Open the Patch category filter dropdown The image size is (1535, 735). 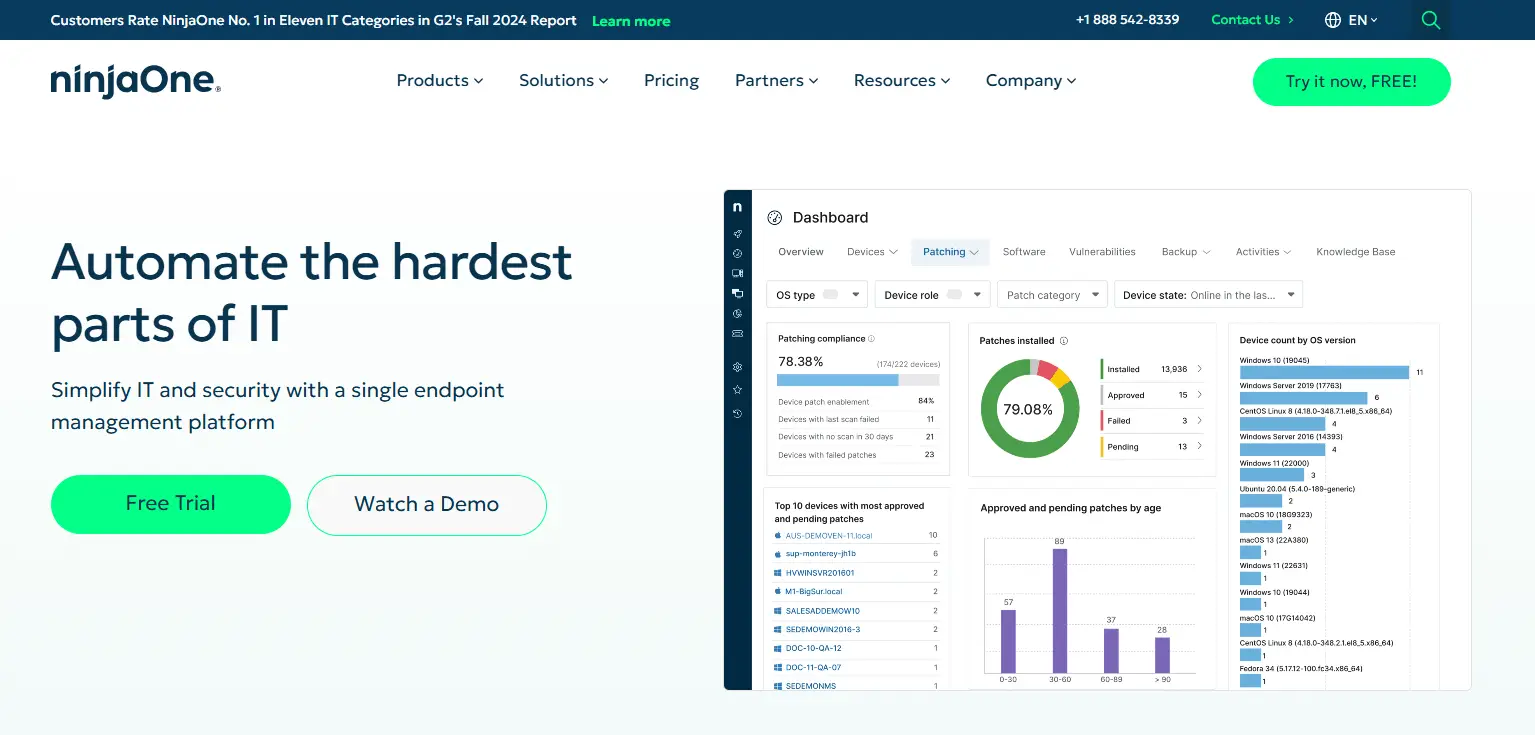[x=1052, y=294]
